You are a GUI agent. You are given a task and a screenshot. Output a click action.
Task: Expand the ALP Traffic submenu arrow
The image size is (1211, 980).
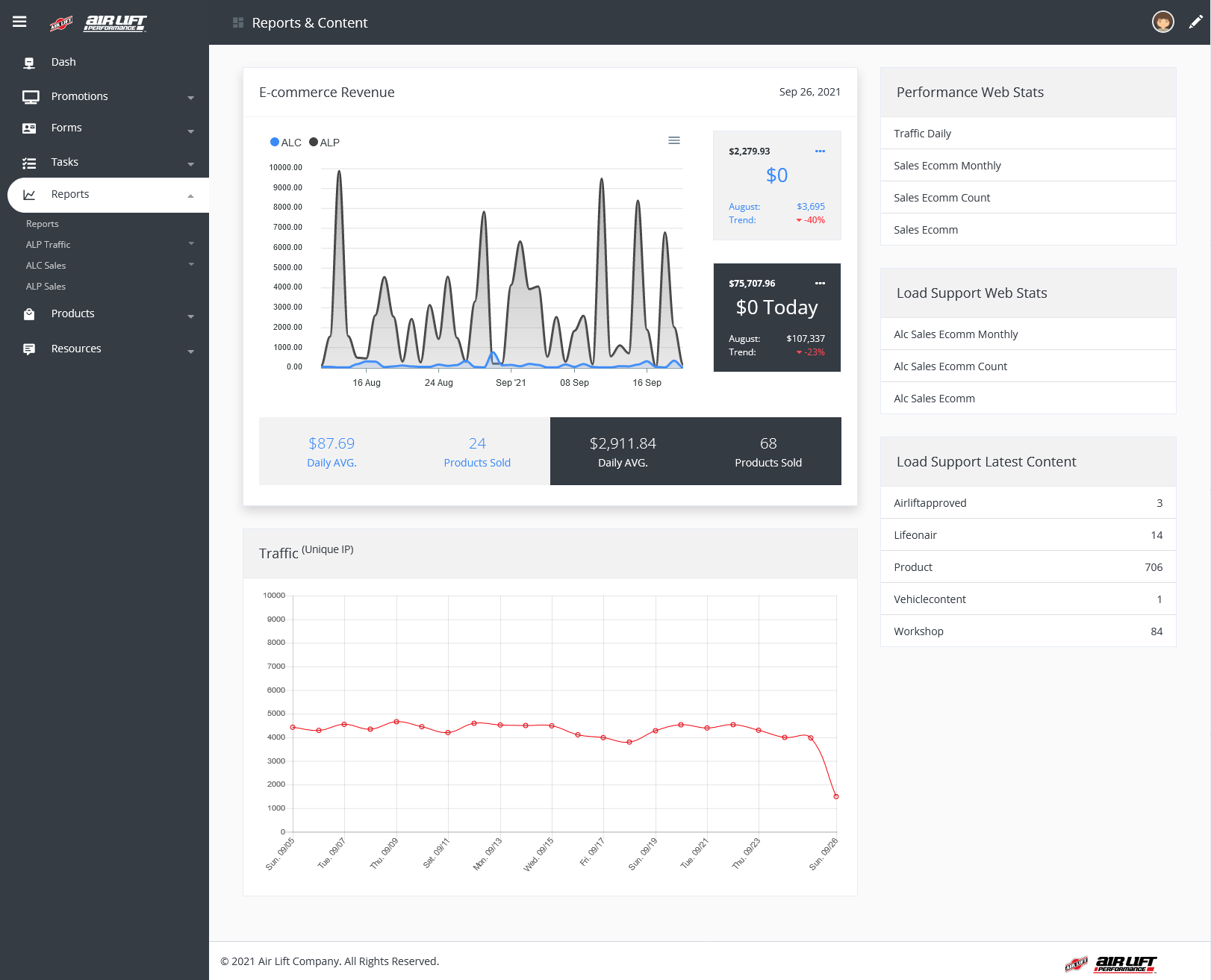pyautogui.click(x=191, y=243)
